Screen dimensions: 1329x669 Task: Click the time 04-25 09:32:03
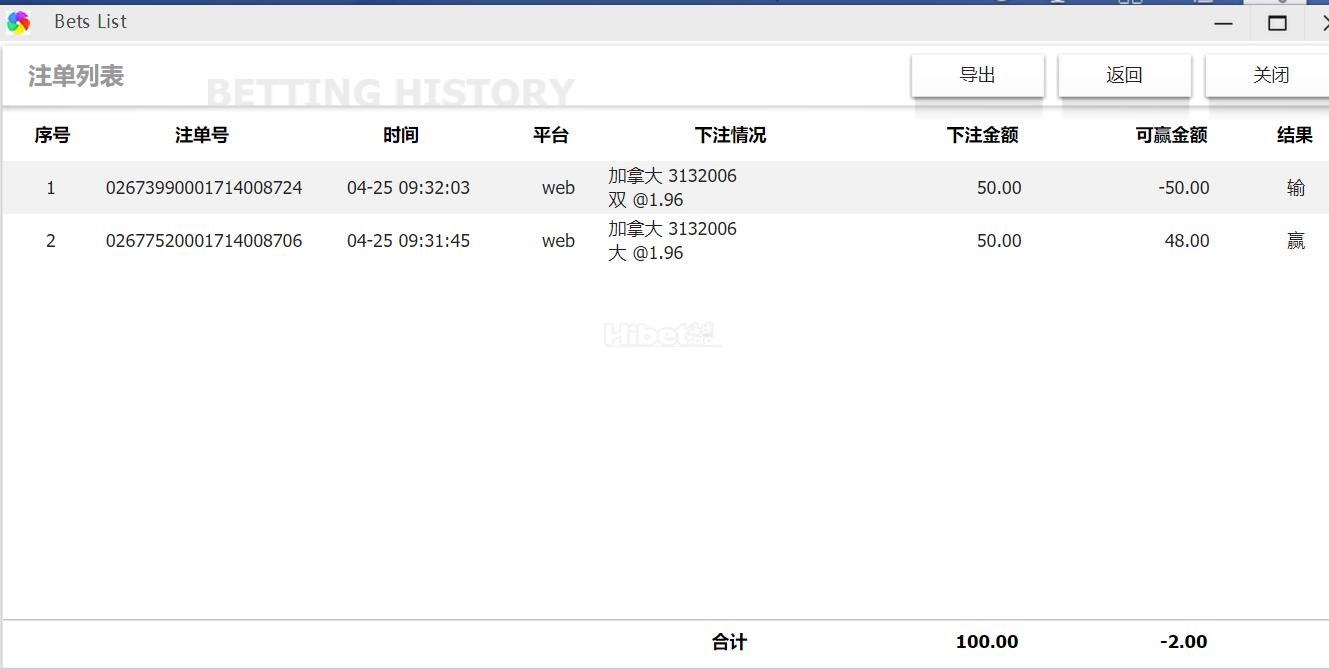pyautogui.click(x=408, y=188)
